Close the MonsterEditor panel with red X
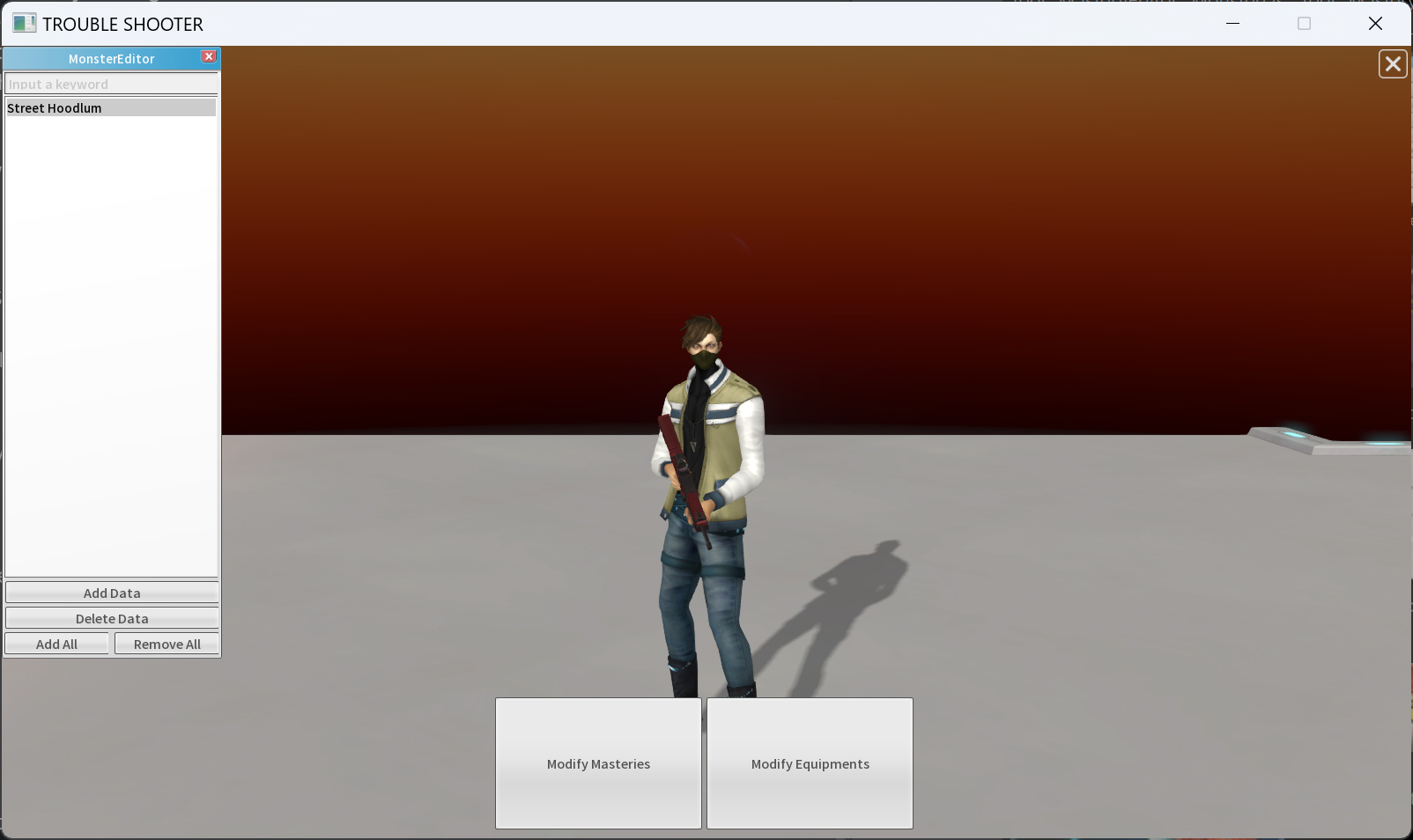1413x840 pixels. [209, 56]
